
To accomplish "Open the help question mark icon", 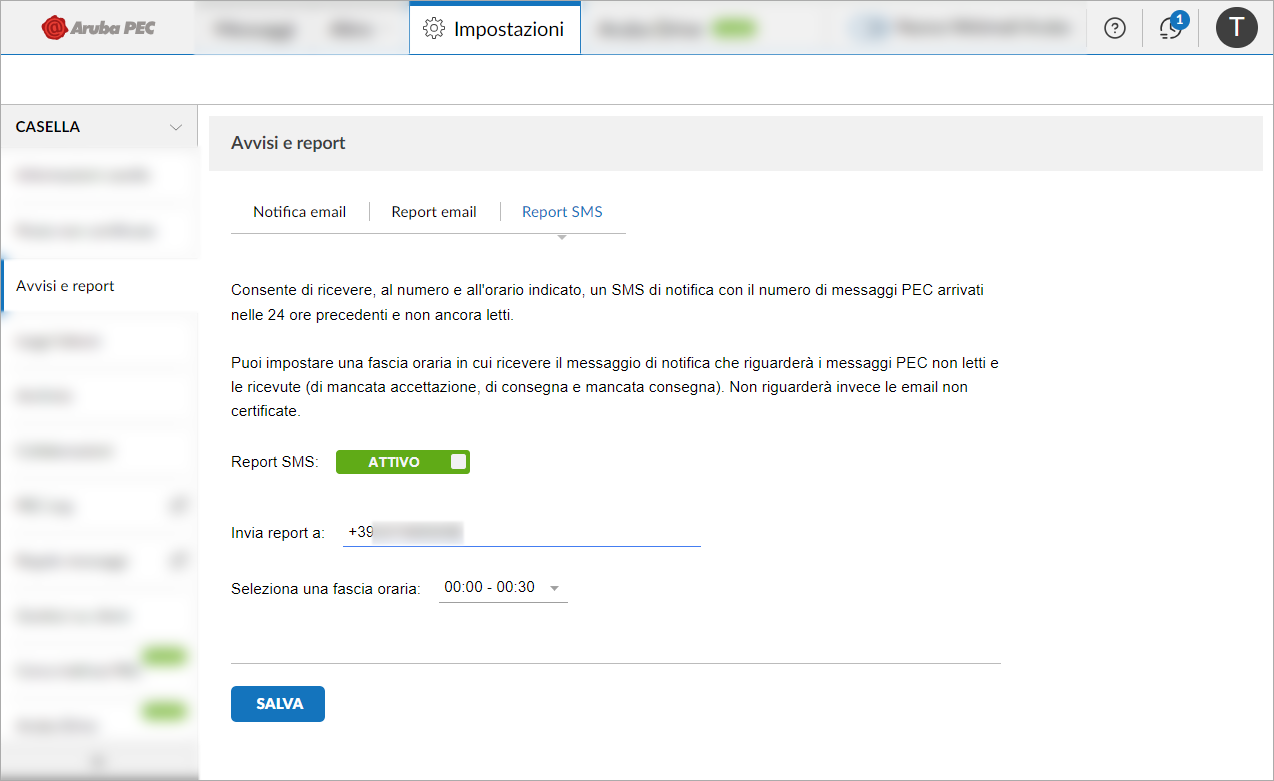I will tap(1114, 28).
